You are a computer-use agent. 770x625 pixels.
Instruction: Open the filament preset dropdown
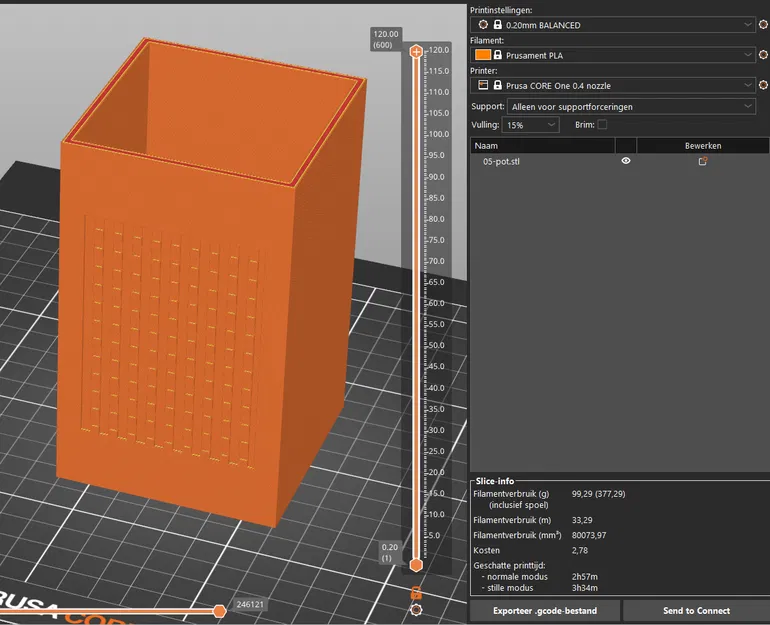(x=612, y=55)
